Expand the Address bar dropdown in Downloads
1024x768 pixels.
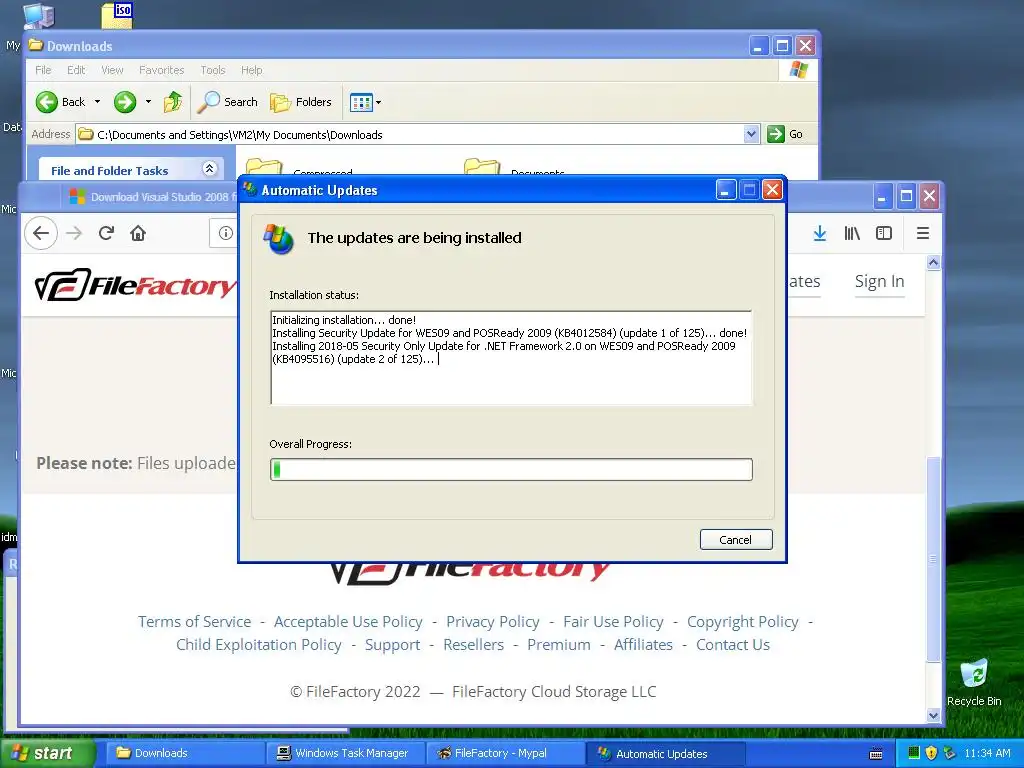[x=751, y=134]
